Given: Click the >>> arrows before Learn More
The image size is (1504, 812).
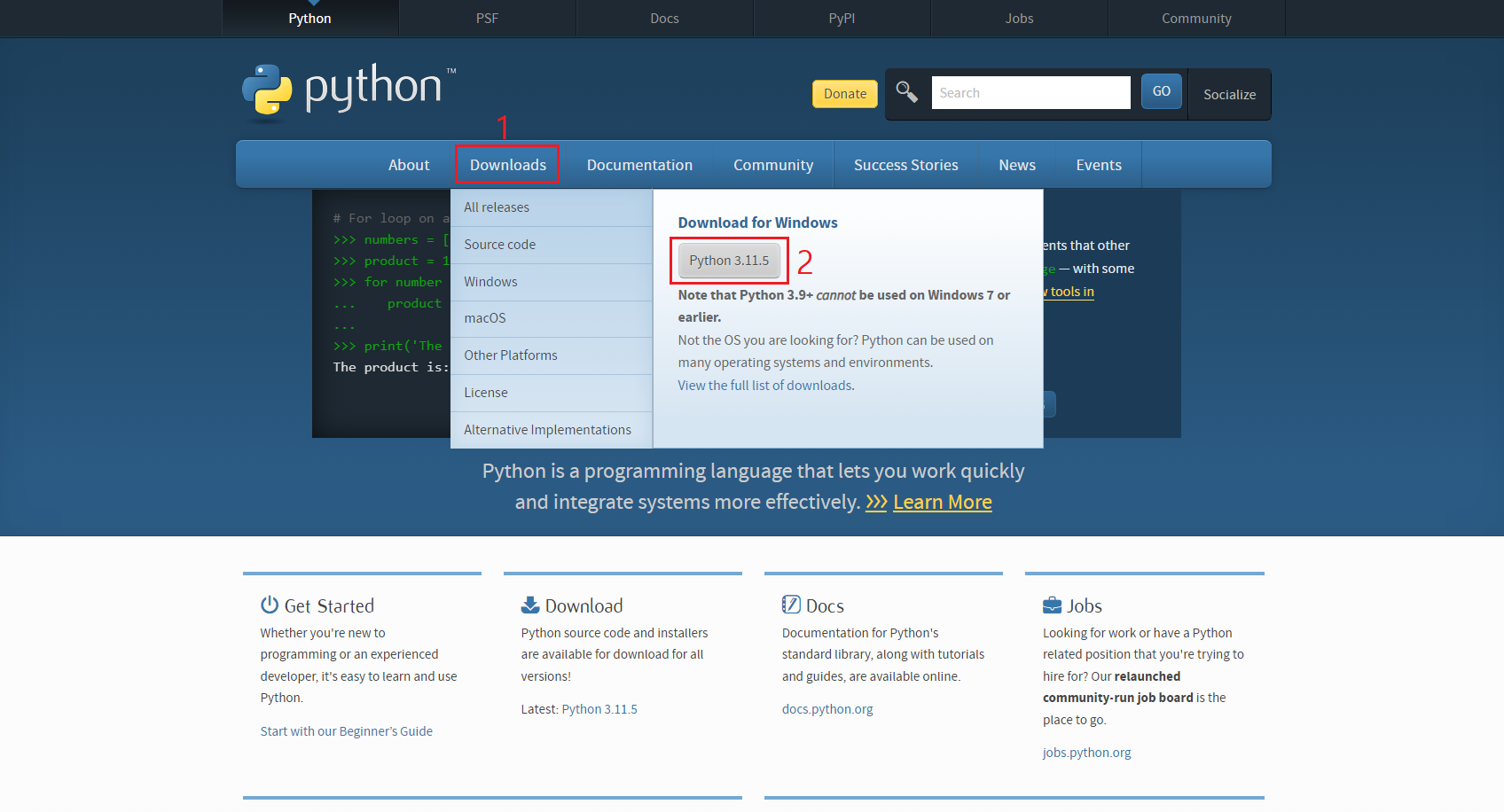Looking at the screenshot, I should 876,503.
